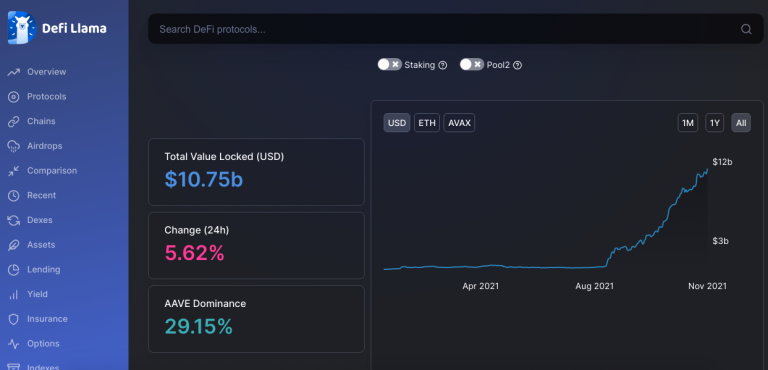Open the Airdrops page
Viewport: 768px width, 370px height.
tap(45, 146)
